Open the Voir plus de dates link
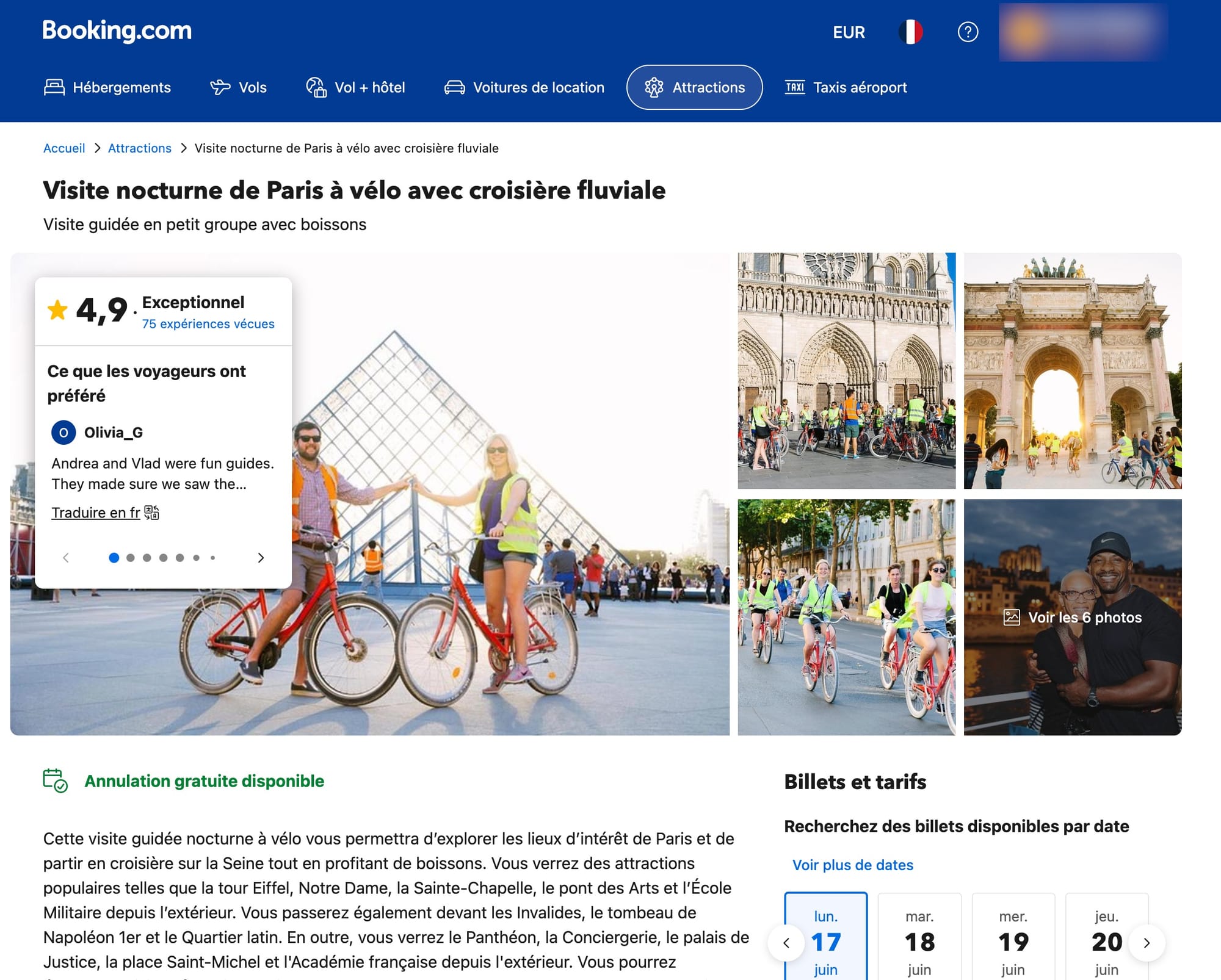1221x980 pixels. coord(852,865)
